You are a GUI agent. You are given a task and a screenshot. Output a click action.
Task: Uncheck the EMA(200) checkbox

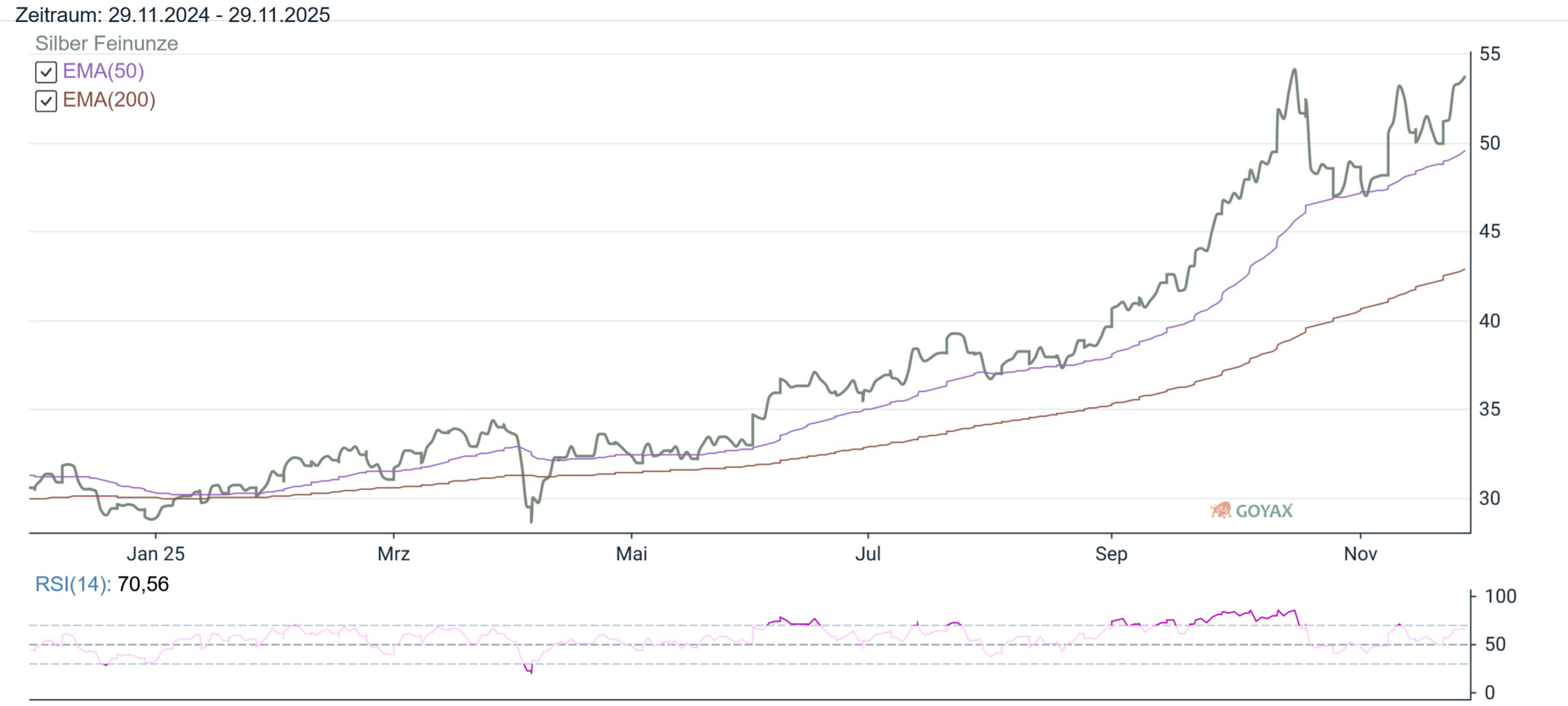46,101
